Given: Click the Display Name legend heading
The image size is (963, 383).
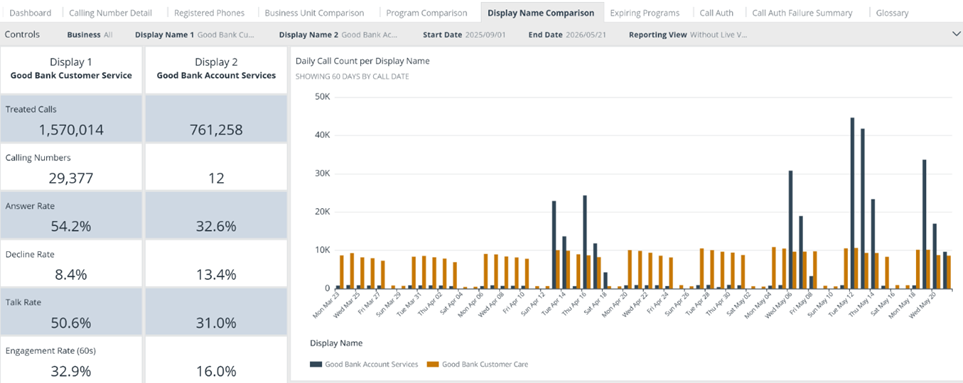Looking at the screenshot, I should tap(336, 343).
